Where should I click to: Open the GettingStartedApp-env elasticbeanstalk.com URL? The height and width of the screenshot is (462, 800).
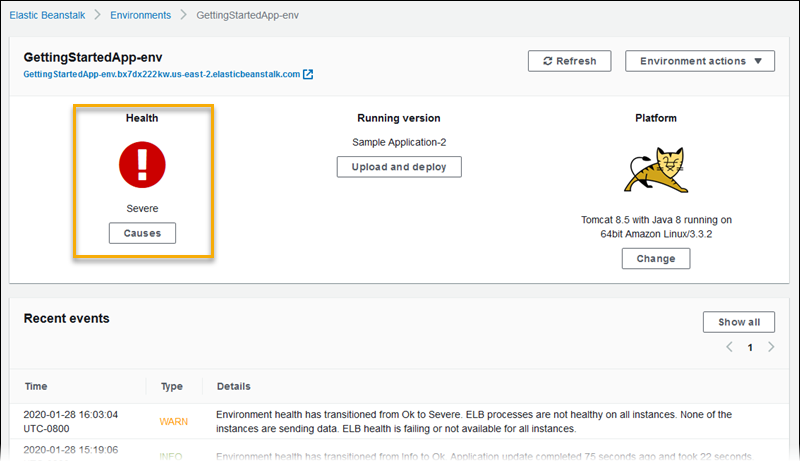(x=161, y=74)
